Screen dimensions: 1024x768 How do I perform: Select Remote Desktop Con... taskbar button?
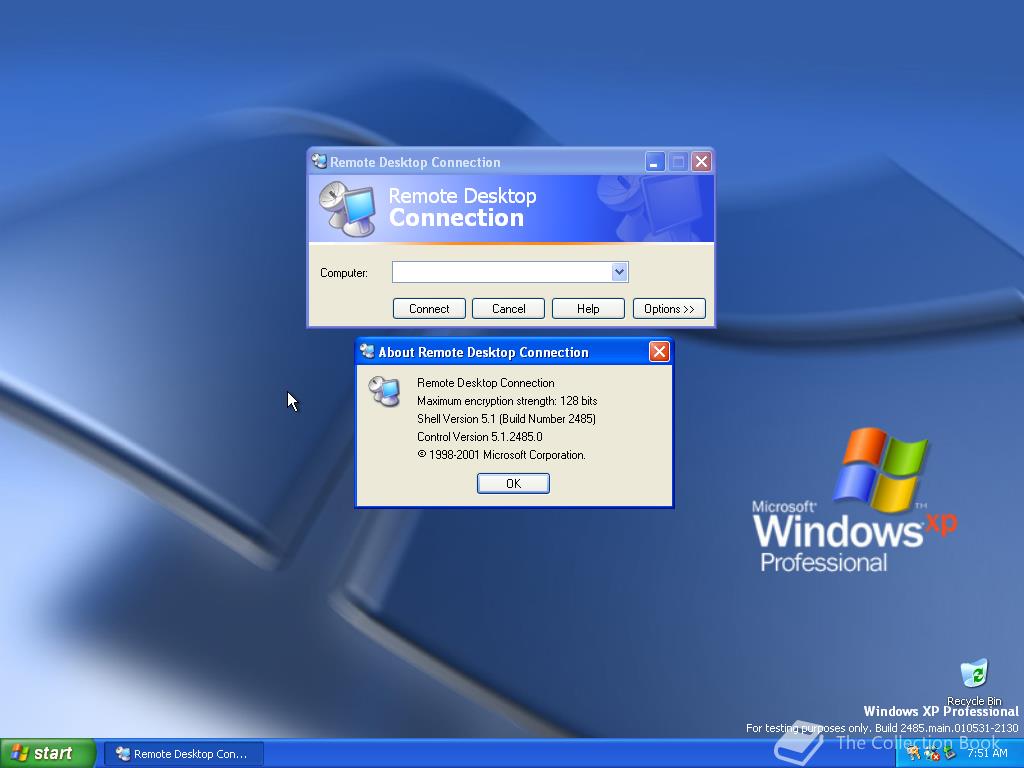point(184,754)
